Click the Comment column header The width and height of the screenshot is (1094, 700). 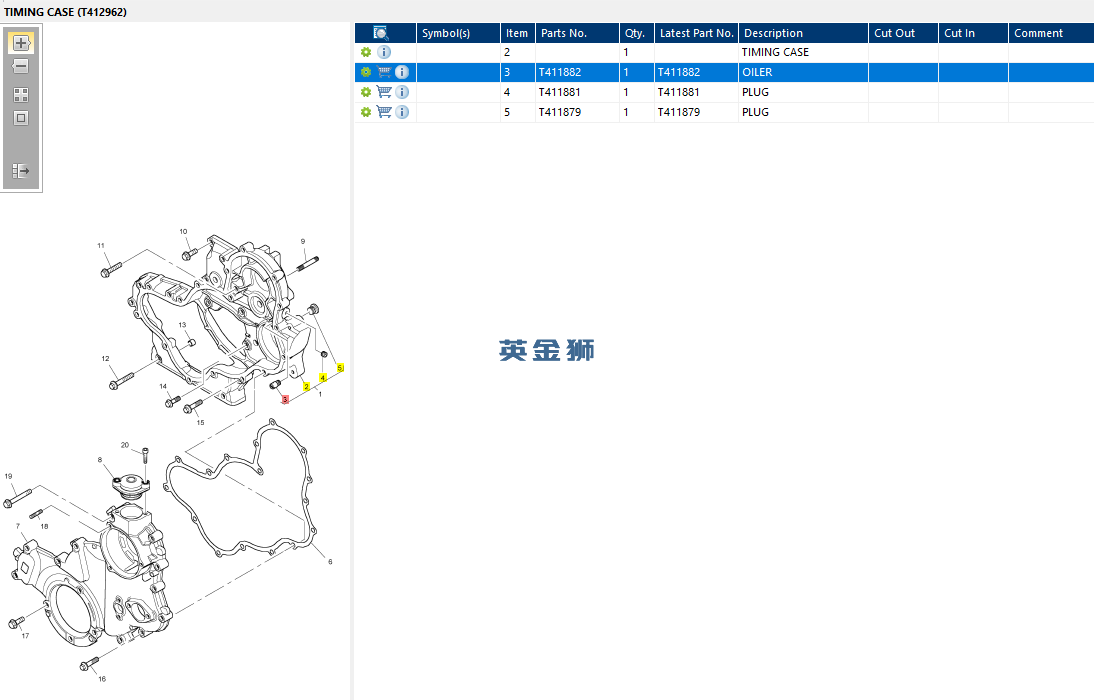tap(1051, 33)
